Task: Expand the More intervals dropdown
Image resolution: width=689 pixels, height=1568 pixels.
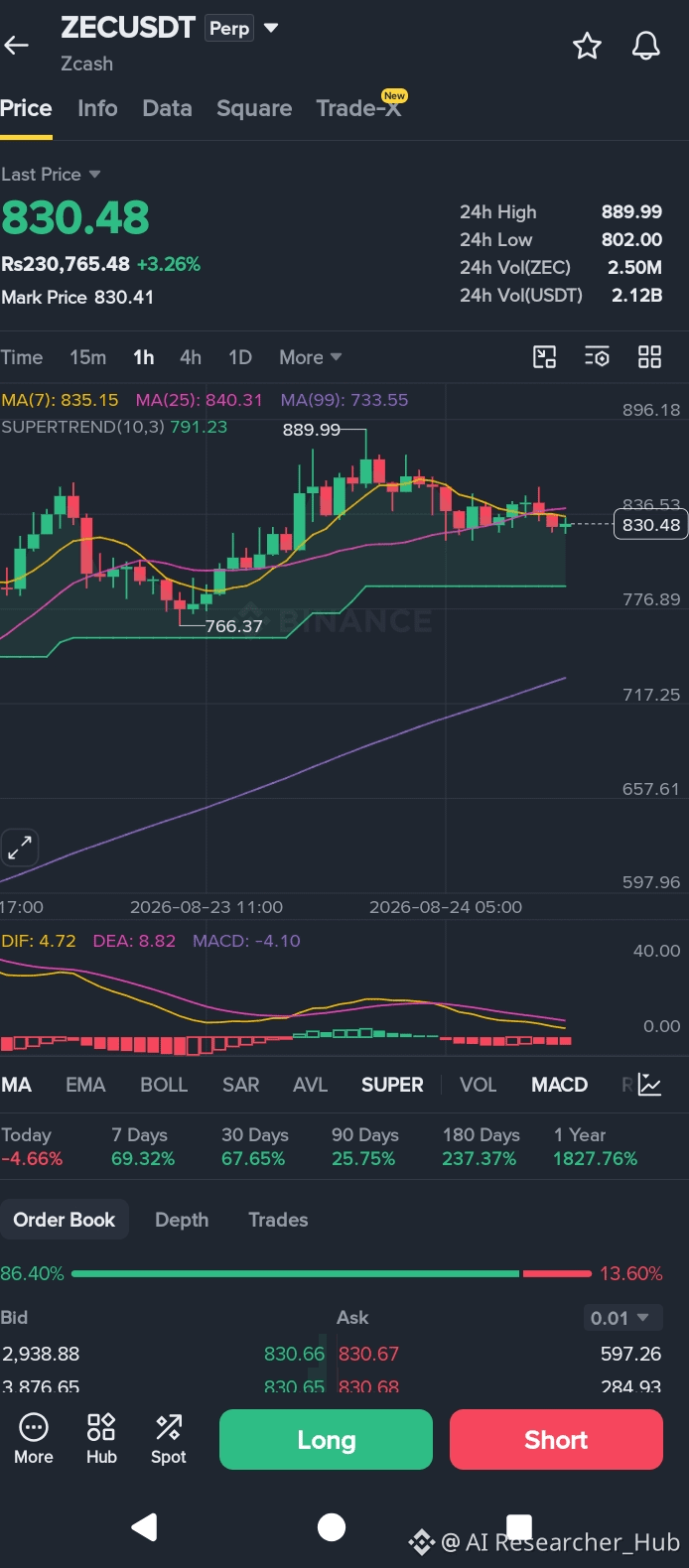Action: point(310,357)
